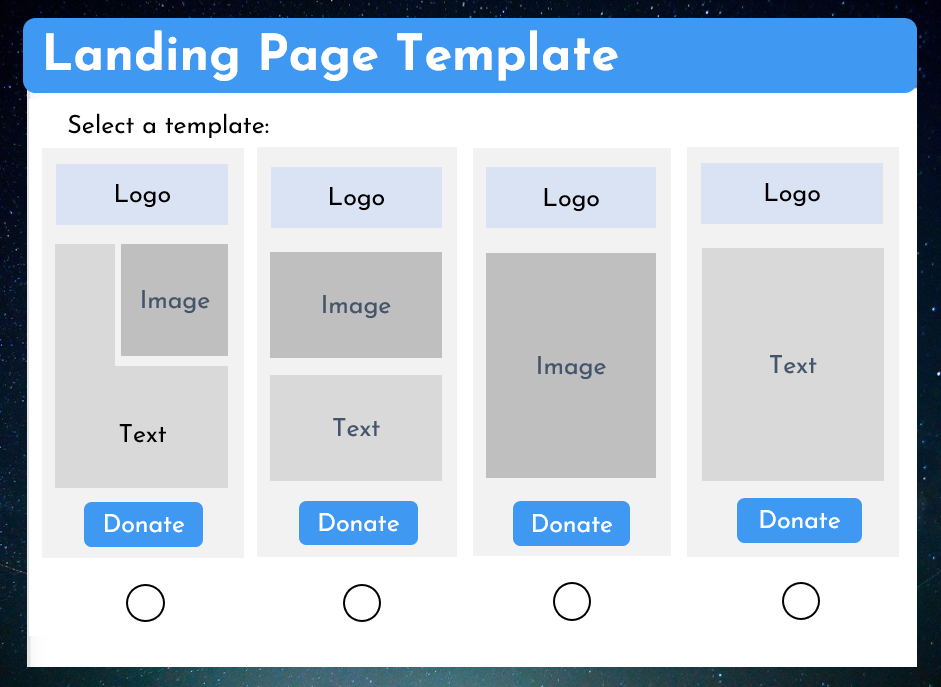Select the second template radio button
This screenshot has width=941, height=687.
point(362,602)
